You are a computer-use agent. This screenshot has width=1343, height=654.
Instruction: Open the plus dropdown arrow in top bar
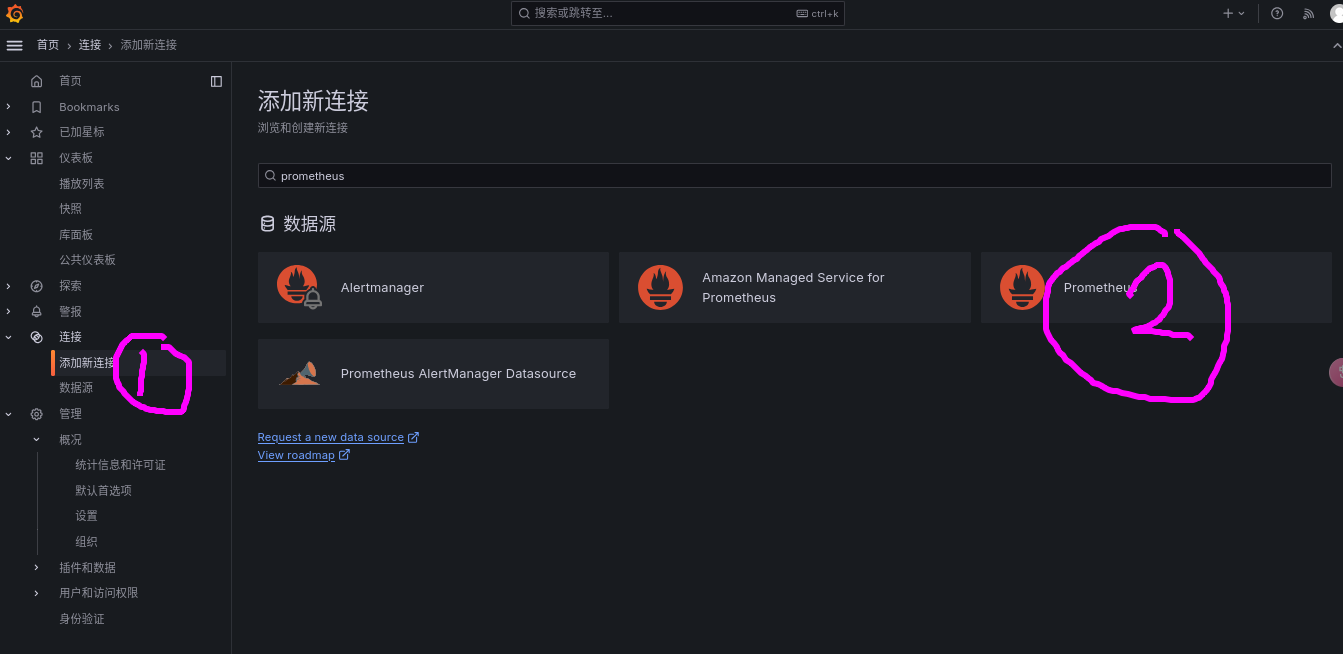click(1242, 14)
